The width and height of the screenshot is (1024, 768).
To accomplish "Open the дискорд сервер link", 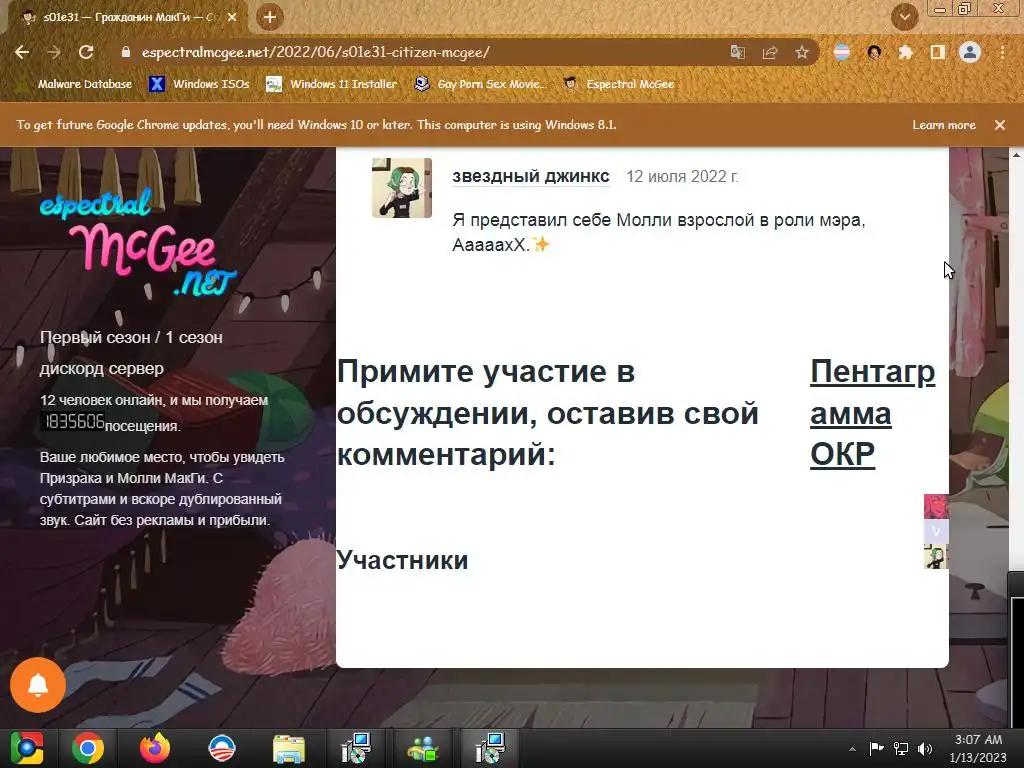I will click(x=102, y=368).
